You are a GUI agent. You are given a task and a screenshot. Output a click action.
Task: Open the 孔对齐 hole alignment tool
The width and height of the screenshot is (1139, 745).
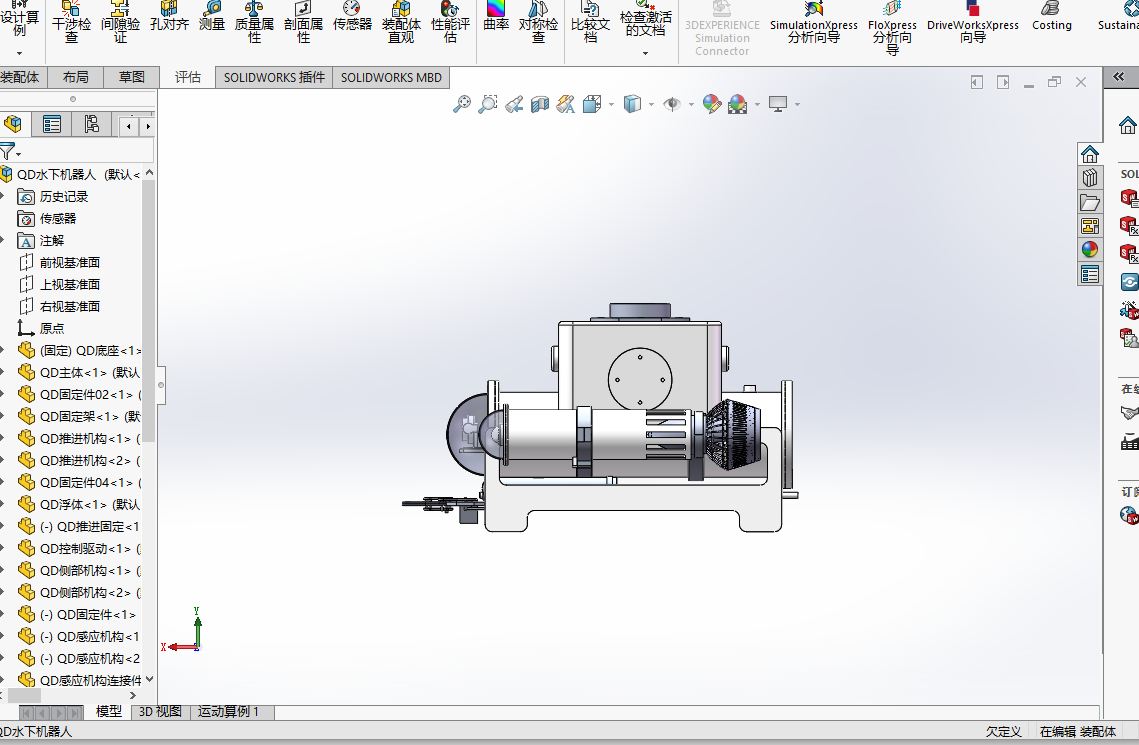click(x=169, y=17)
